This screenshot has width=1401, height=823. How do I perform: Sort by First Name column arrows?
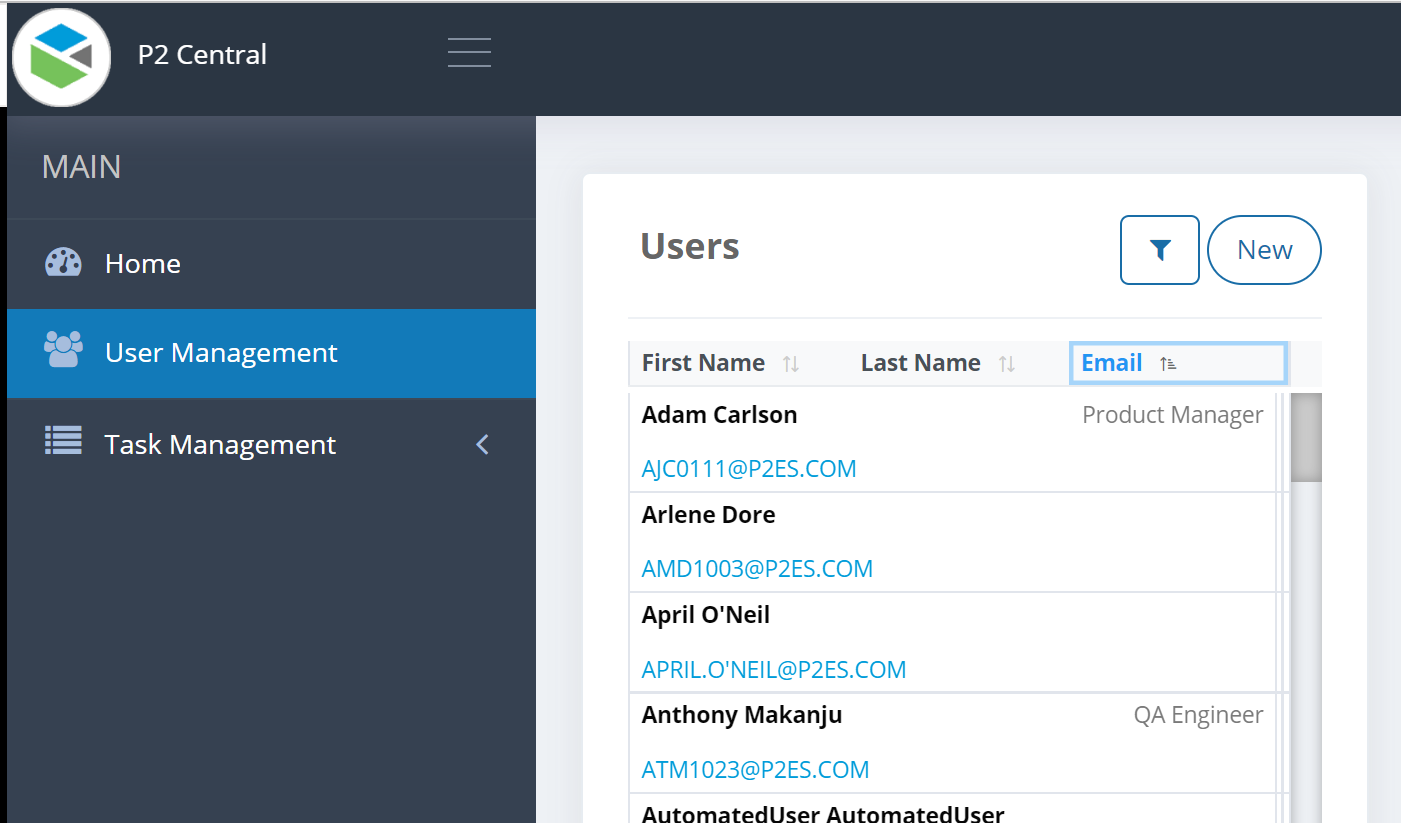(x=791, y=364)
